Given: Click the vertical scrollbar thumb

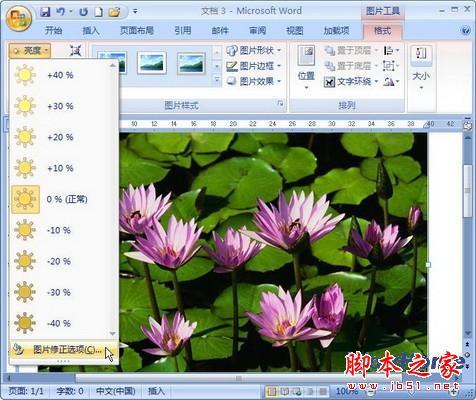Looking at the screenshot, I should (x=467, y=190).
